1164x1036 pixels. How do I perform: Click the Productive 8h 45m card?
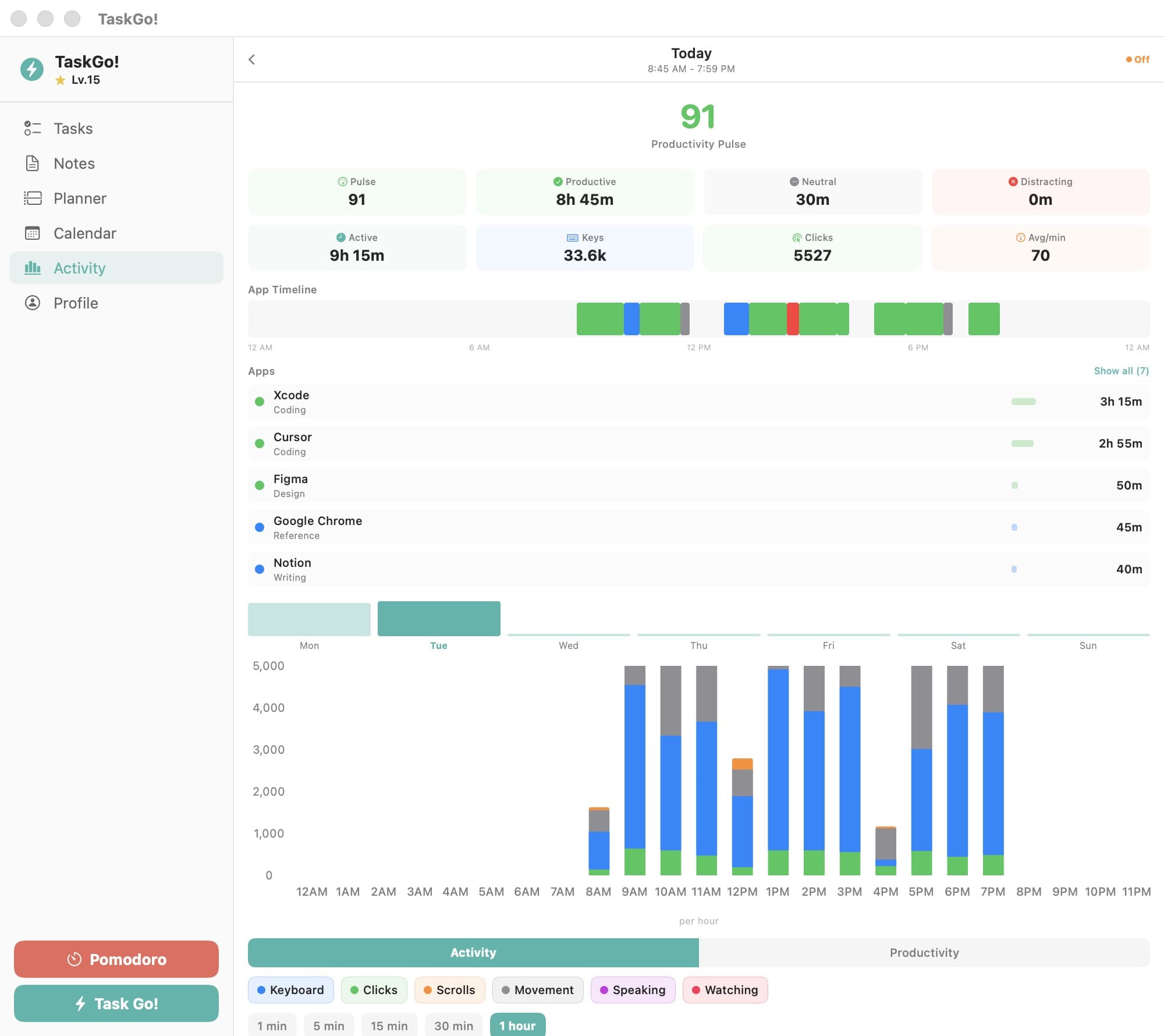pos(585,191)
